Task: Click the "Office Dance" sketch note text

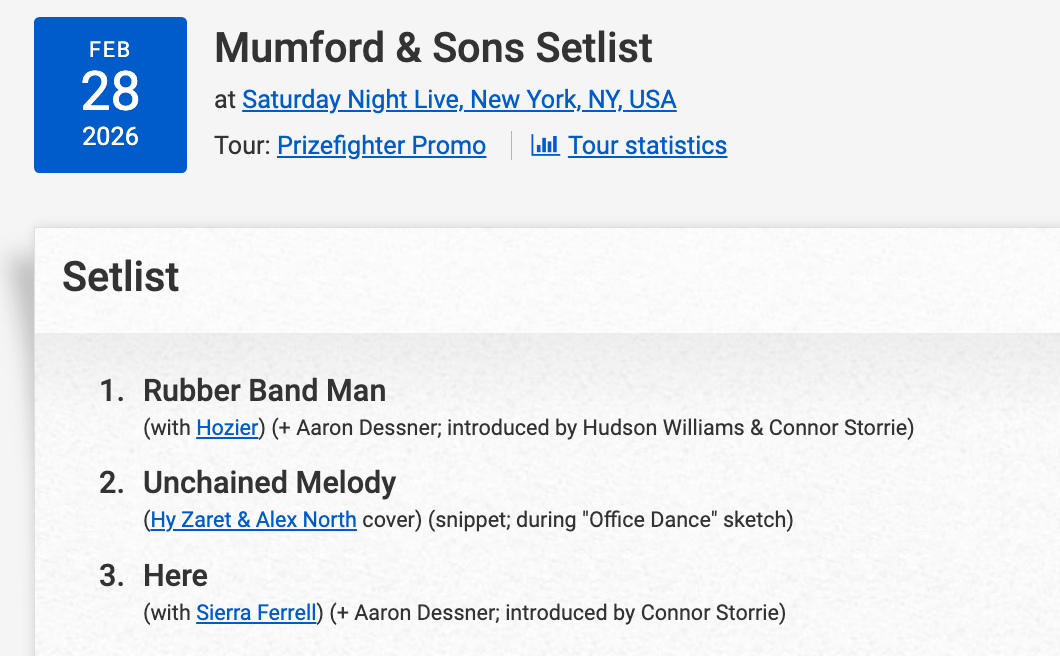Action: click(678, 520)
